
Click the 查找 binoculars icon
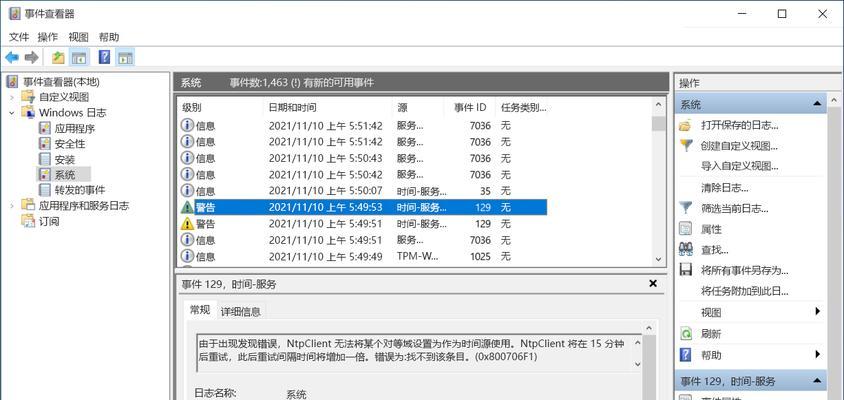pyautogui.click(x=686, y=249)
